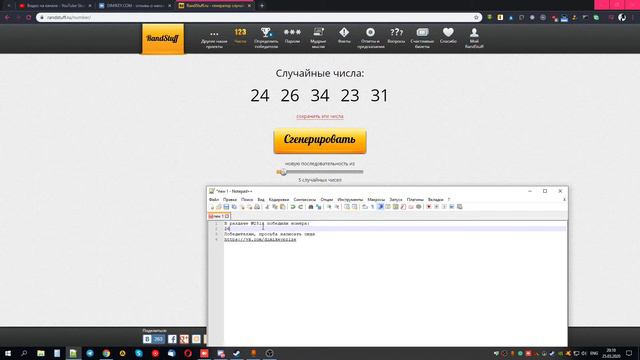
Task: Switch to the second browser tab
Action: (x=135, y=6)
